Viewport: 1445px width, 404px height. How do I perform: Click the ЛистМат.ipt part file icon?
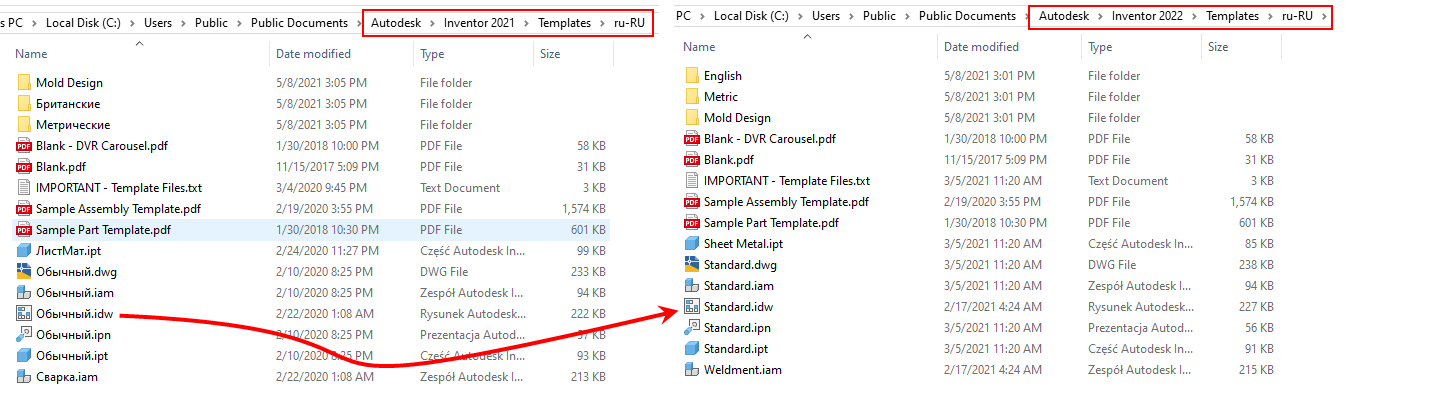tap(24, 251)
